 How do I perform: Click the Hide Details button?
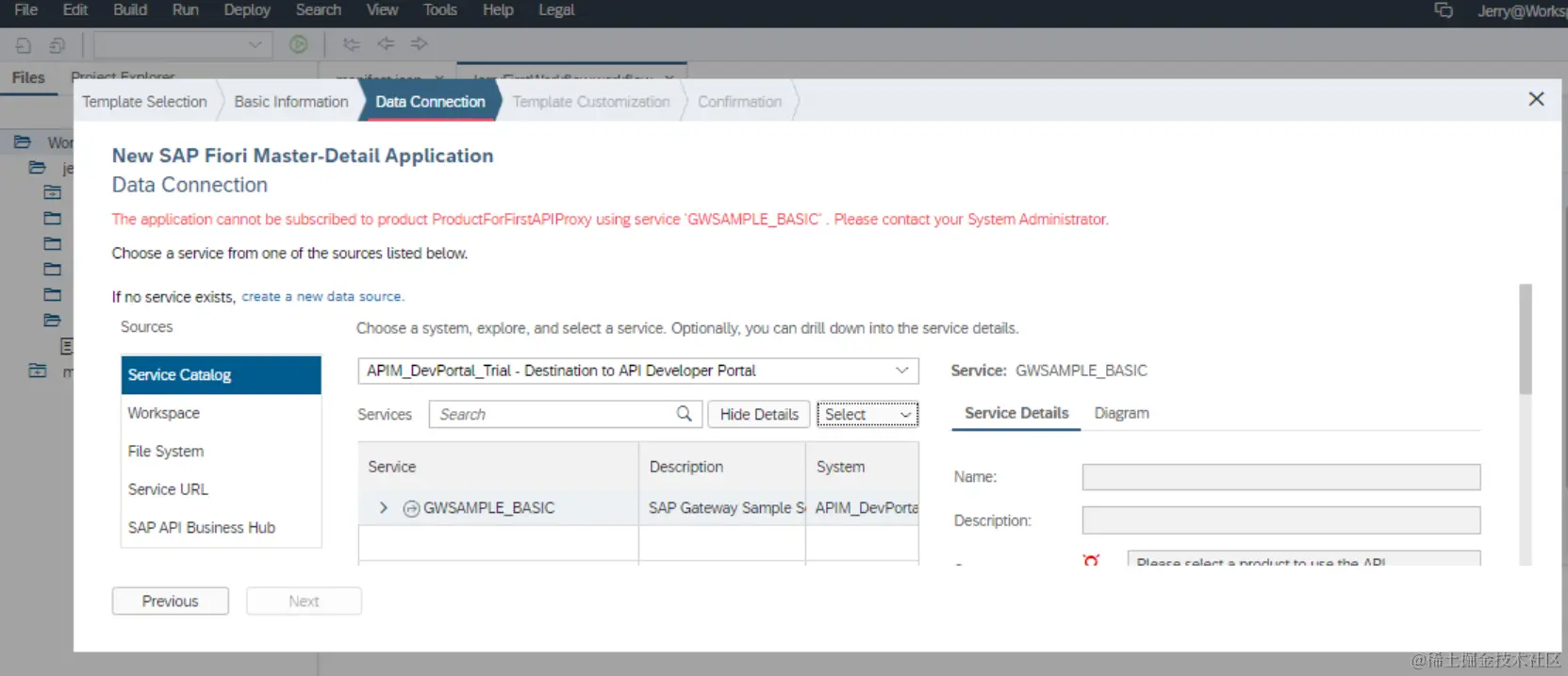pyautogui.click(x=759, y=415)
